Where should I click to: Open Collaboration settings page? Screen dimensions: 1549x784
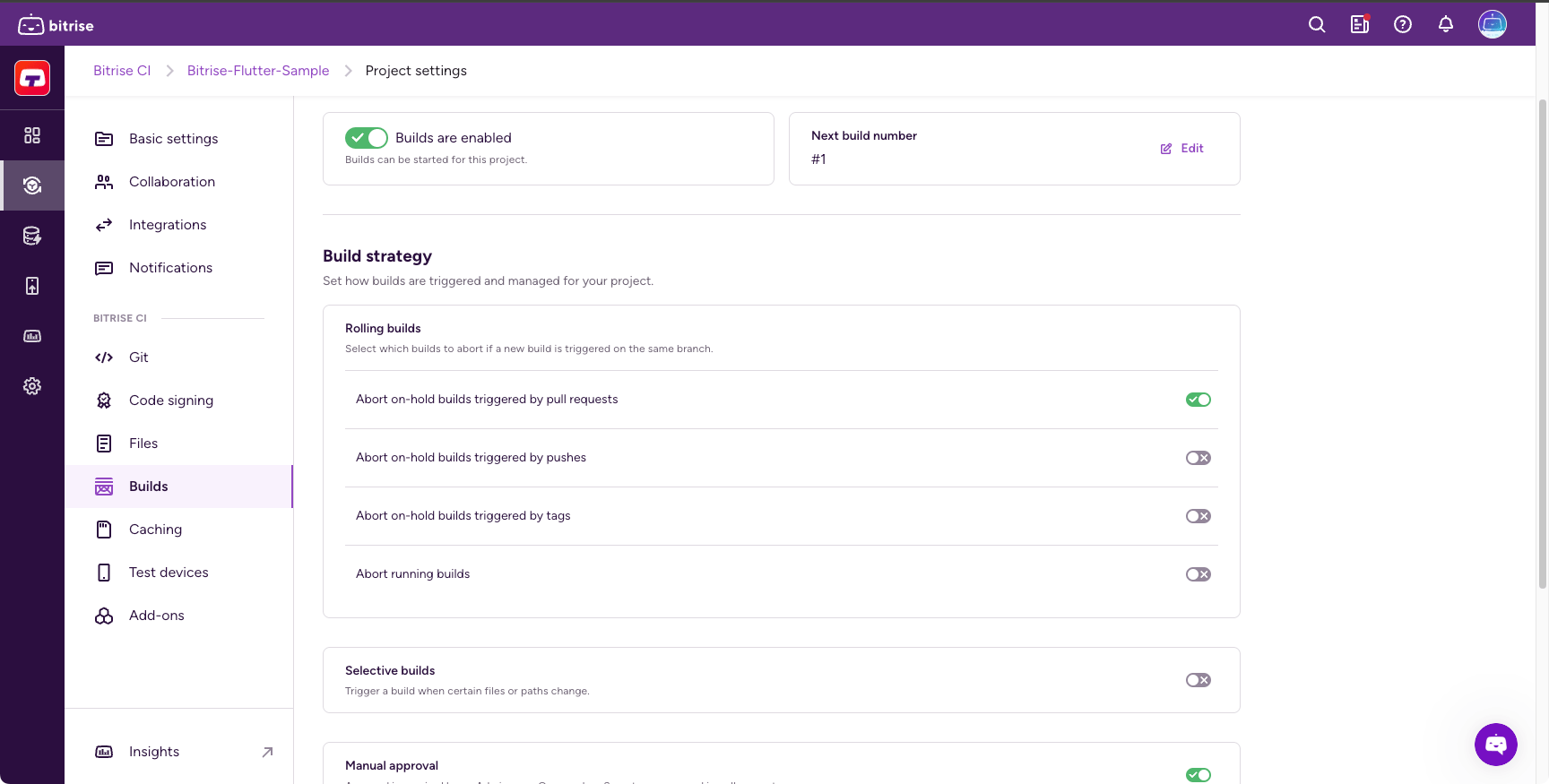[172, 182]
